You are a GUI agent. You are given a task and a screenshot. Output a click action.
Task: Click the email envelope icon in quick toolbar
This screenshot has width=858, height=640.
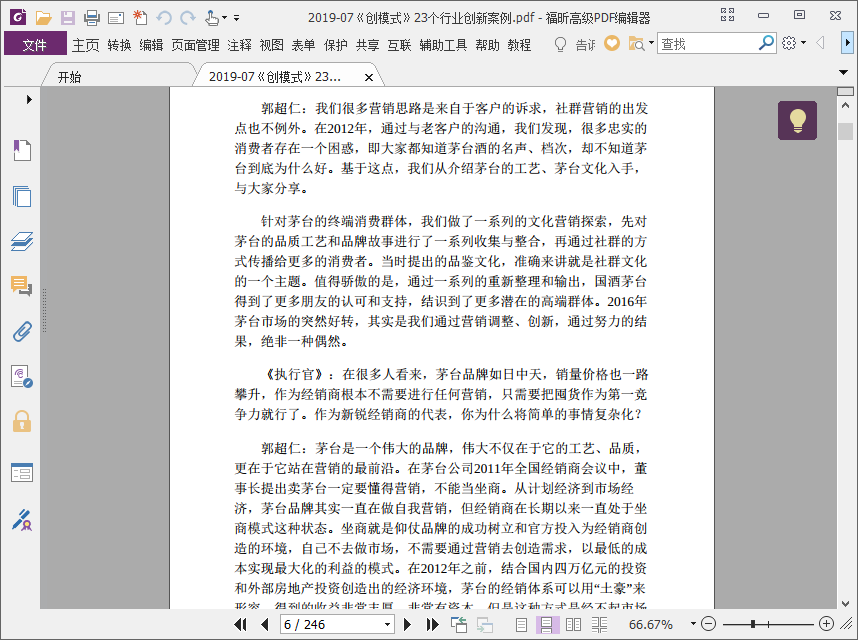(116, 19)
